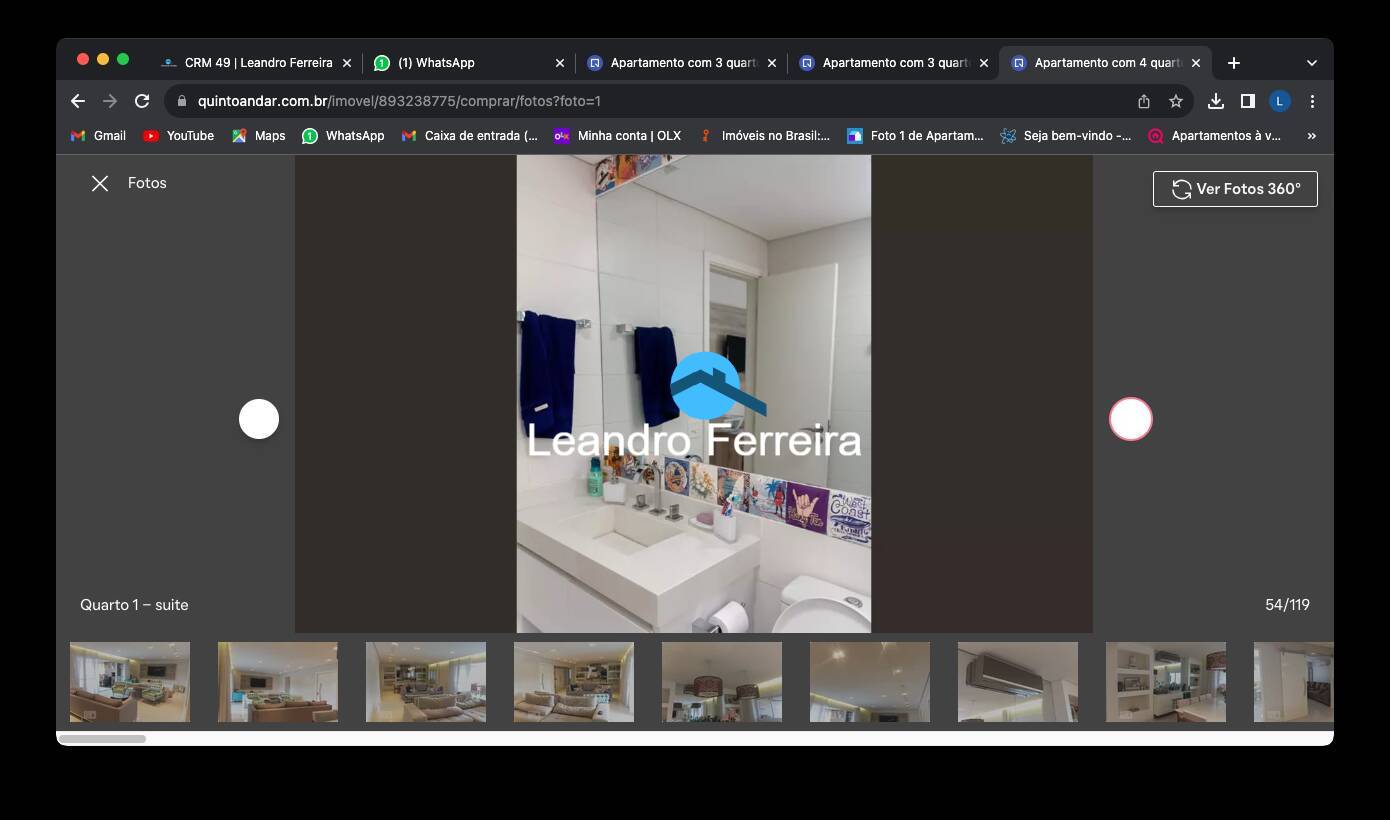Screen dimensions: 1390x820
Task: Open the Chrome profile avatar L
Action: click(x=1280, y=101)
